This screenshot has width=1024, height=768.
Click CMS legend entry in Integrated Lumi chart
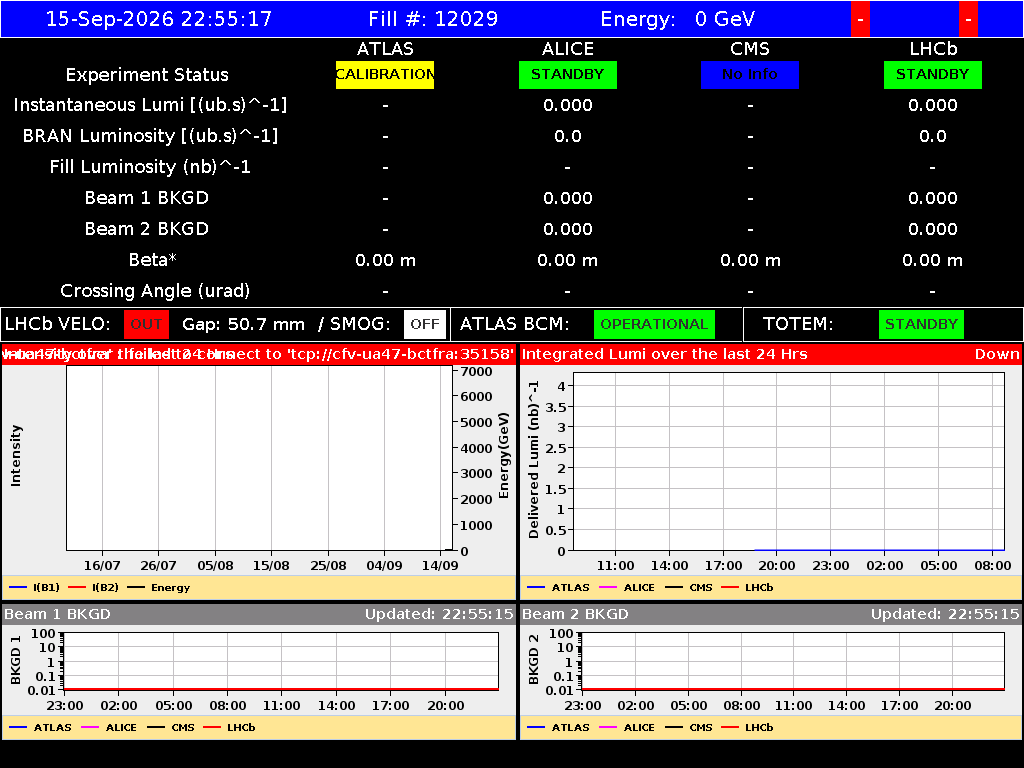[x=689, y=587]
